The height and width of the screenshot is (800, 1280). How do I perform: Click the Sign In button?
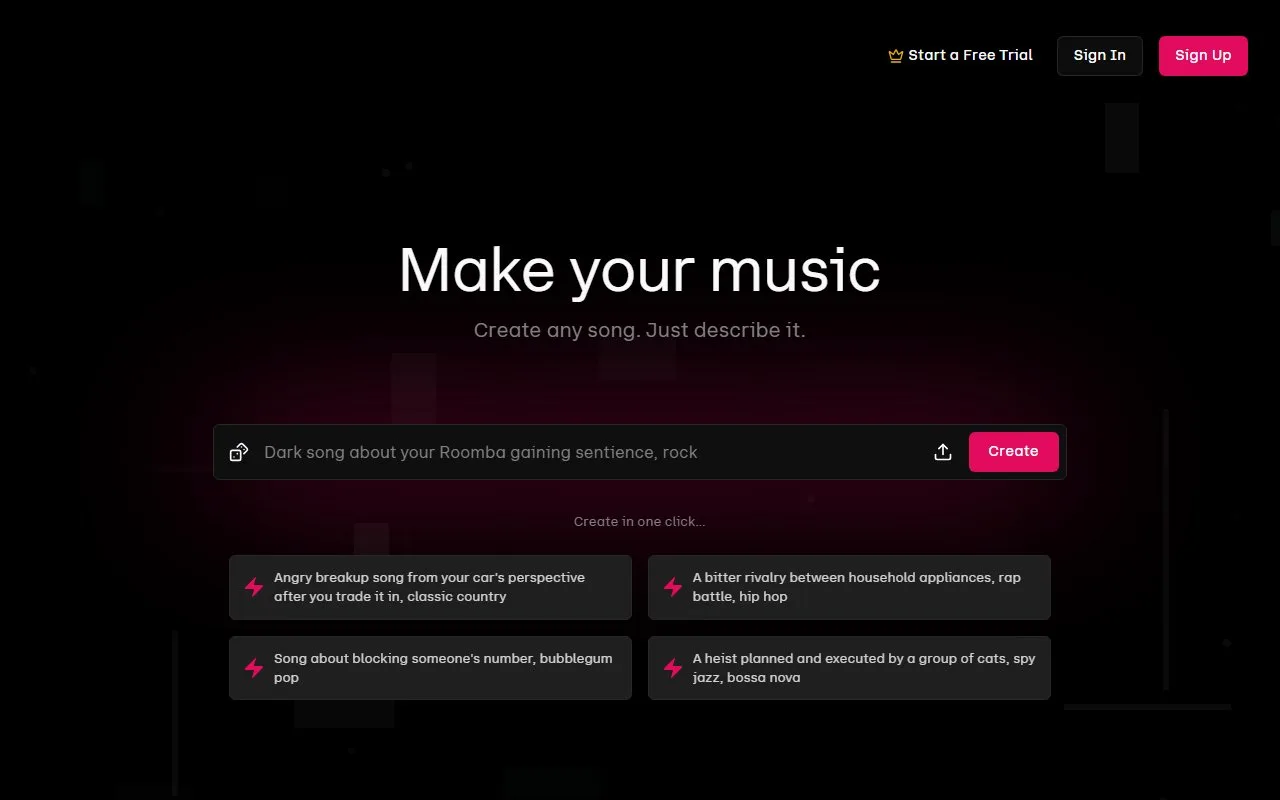pos(1099,56)
